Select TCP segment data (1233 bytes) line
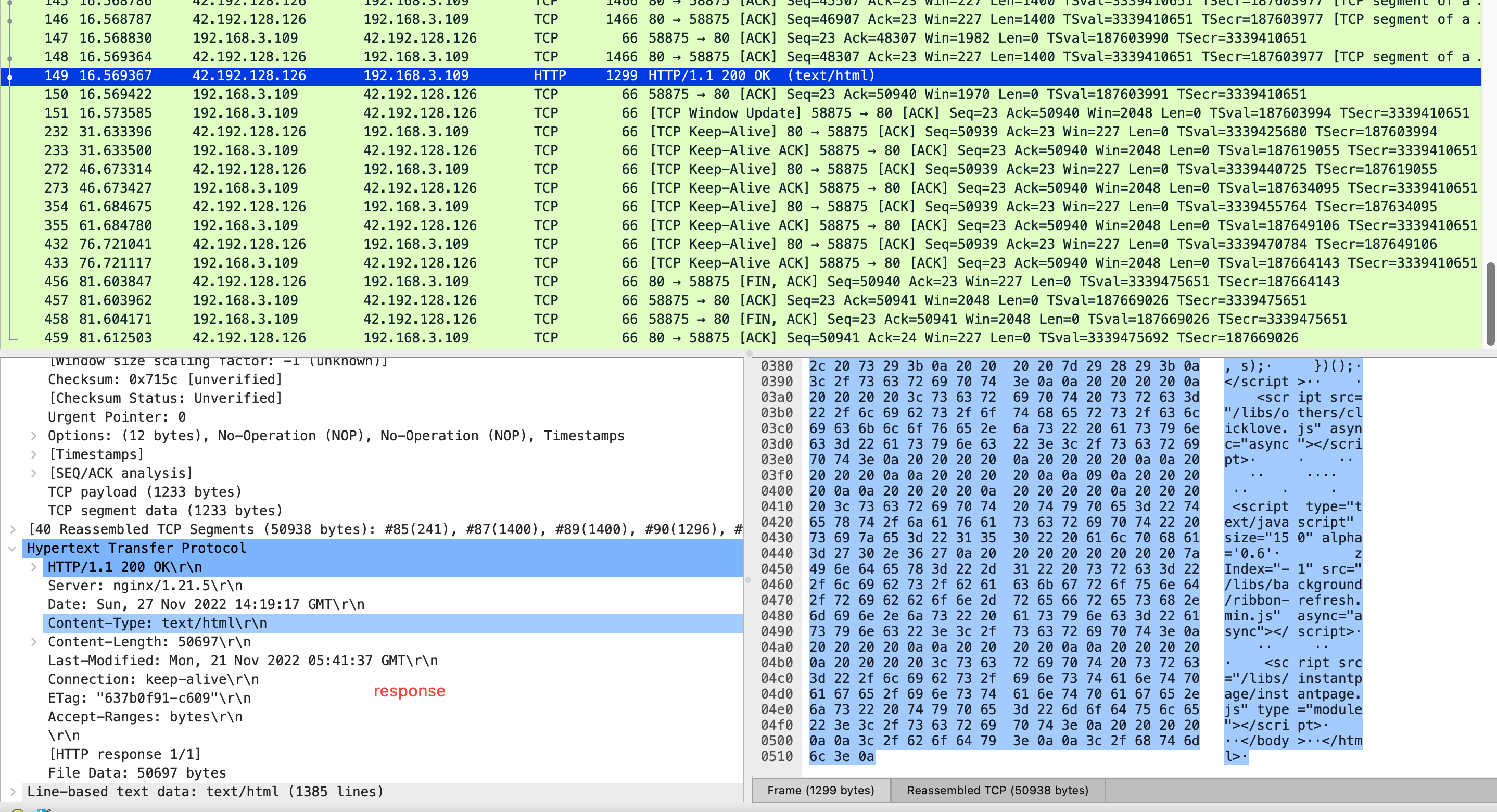This screenshot has height=812, width=1497. pos(165,510)
